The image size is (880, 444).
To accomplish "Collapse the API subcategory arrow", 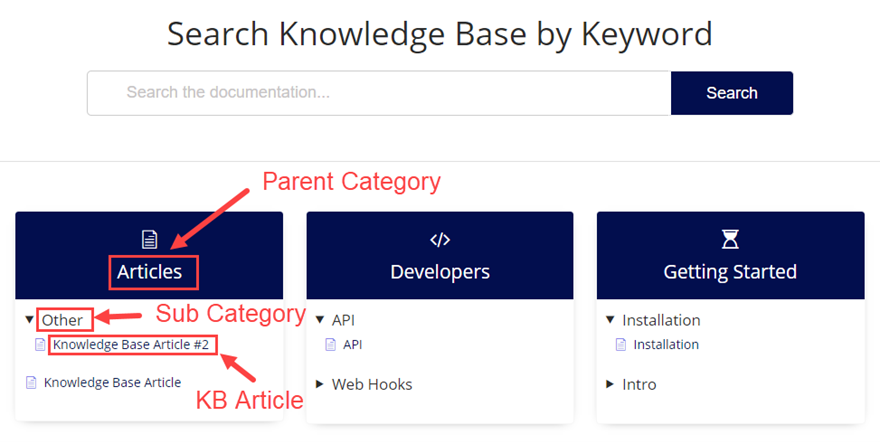I will (x=320, y=321).
